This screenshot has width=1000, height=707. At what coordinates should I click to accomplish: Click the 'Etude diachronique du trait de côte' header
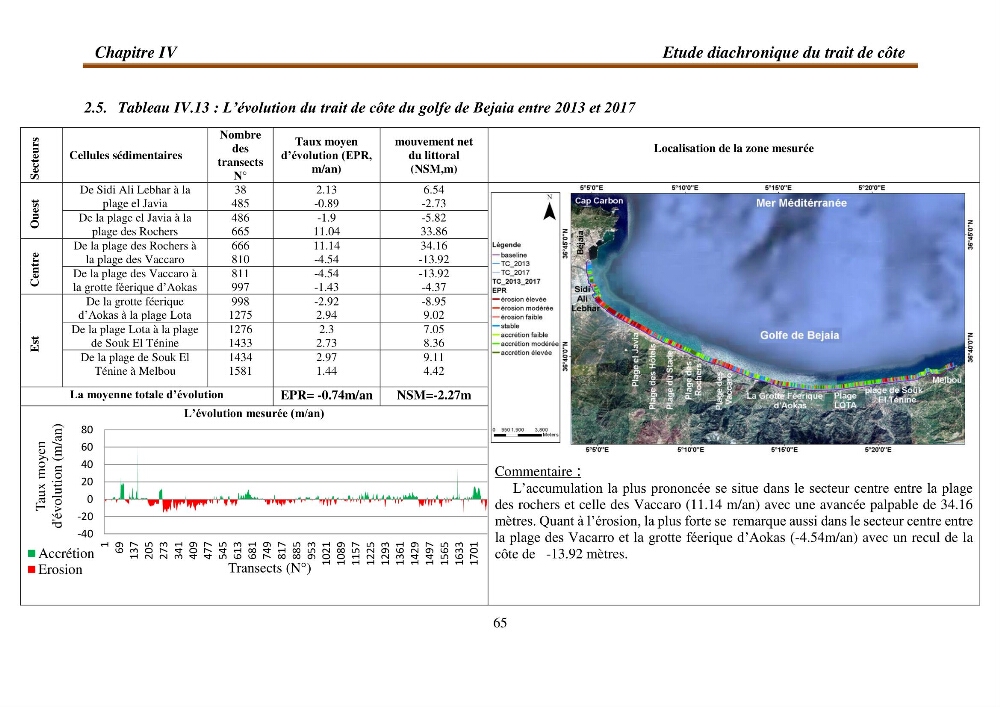[783, 52]
